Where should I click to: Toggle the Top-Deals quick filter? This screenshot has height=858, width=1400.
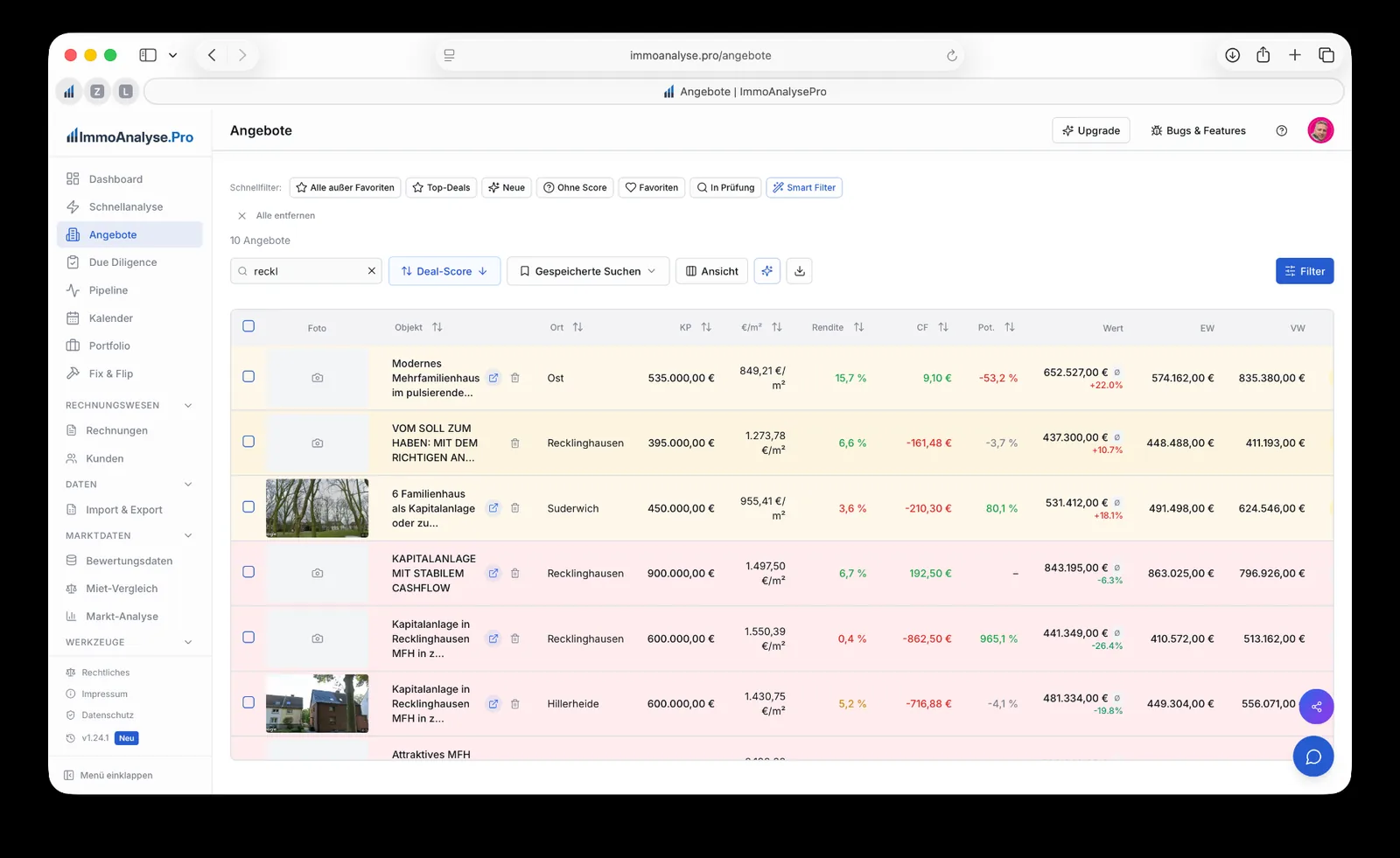click(441, 187)
